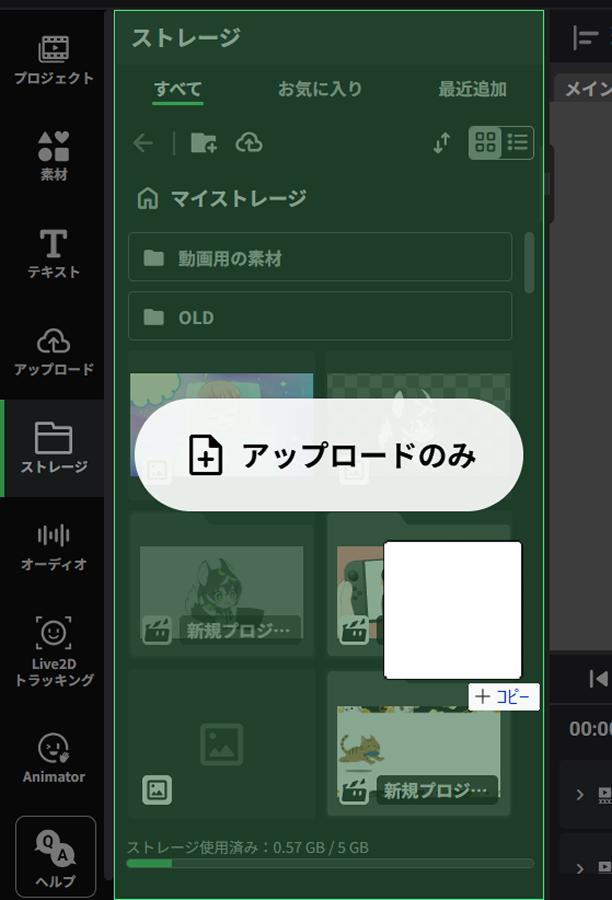Open the Animator panel
Viewport: 612px width, 900px height.
[x=53, y=758]
